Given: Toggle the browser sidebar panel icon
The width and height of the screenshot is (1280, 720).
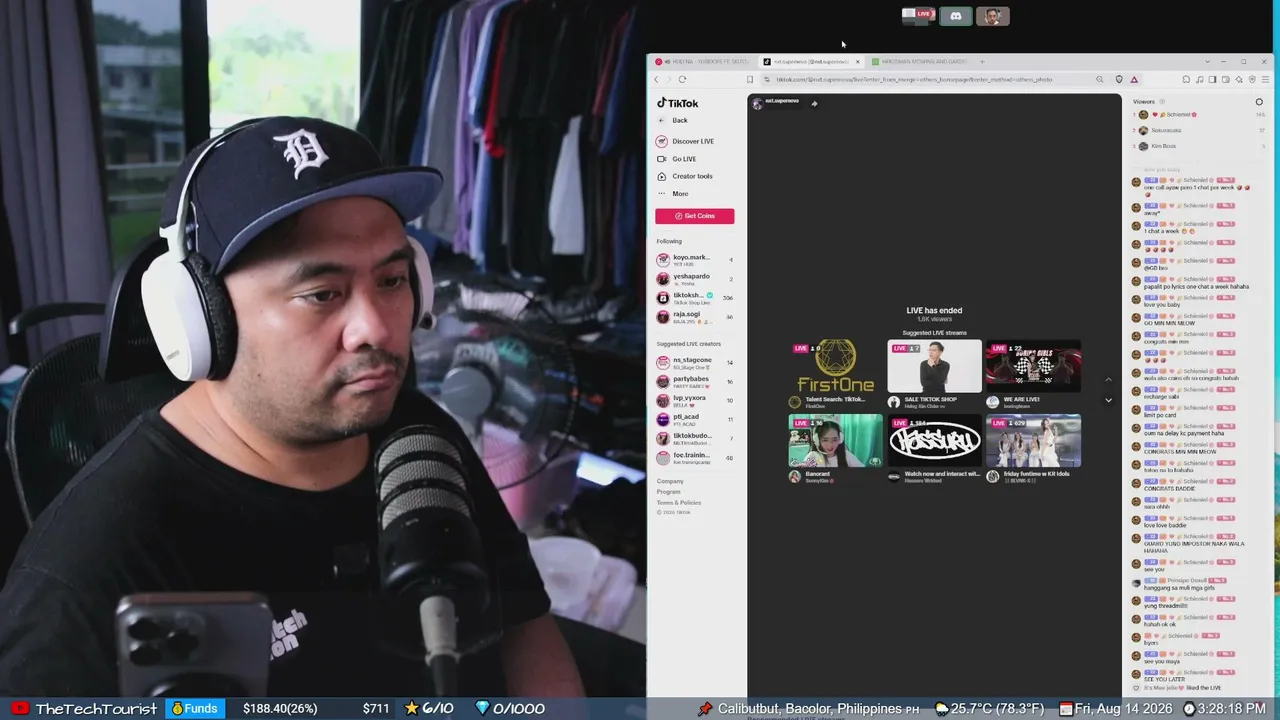Looking at the screenshot, I should 1212,79.
